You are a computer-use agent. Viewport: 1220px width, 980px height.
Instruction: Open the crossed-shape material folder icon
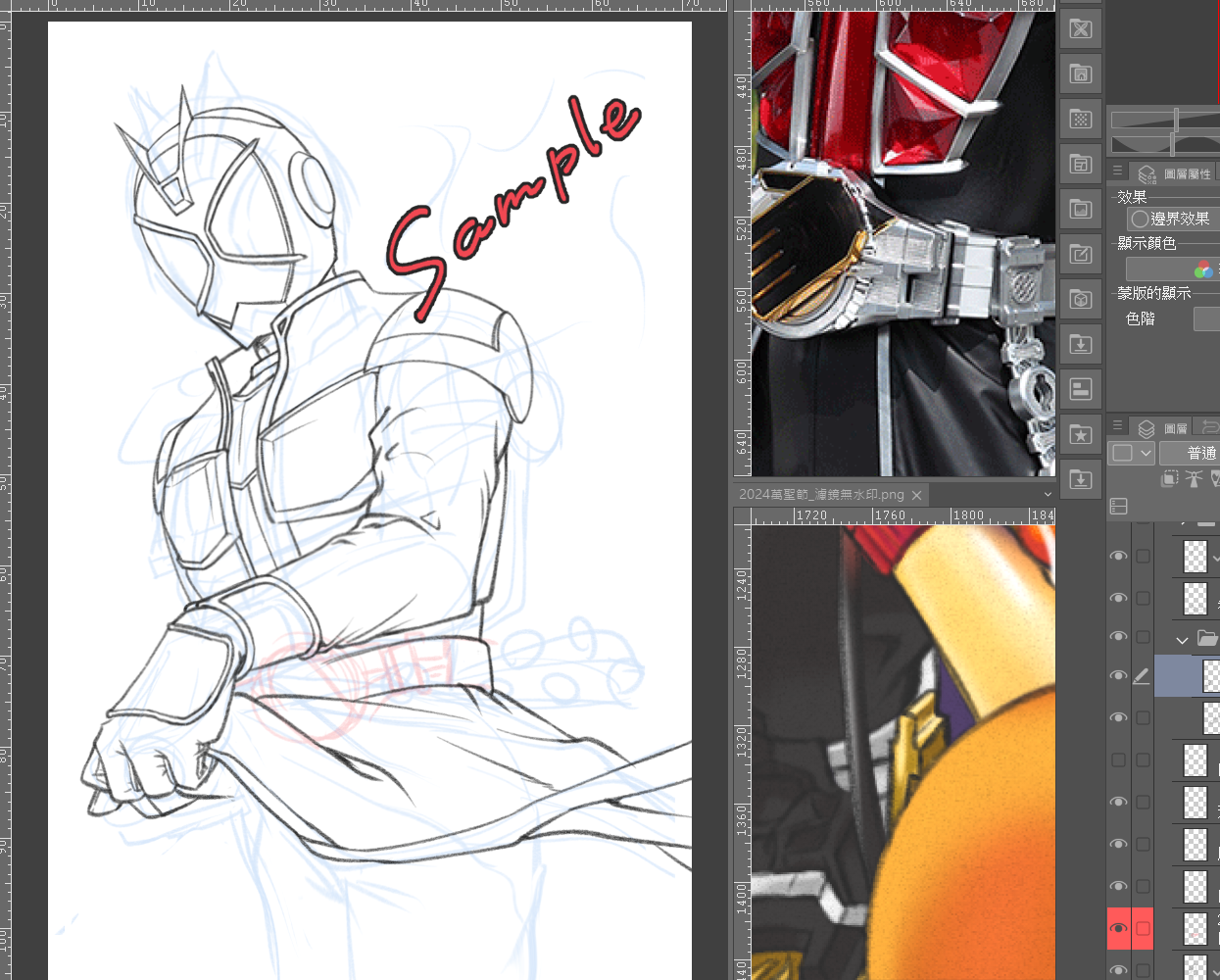point(1081,28)
